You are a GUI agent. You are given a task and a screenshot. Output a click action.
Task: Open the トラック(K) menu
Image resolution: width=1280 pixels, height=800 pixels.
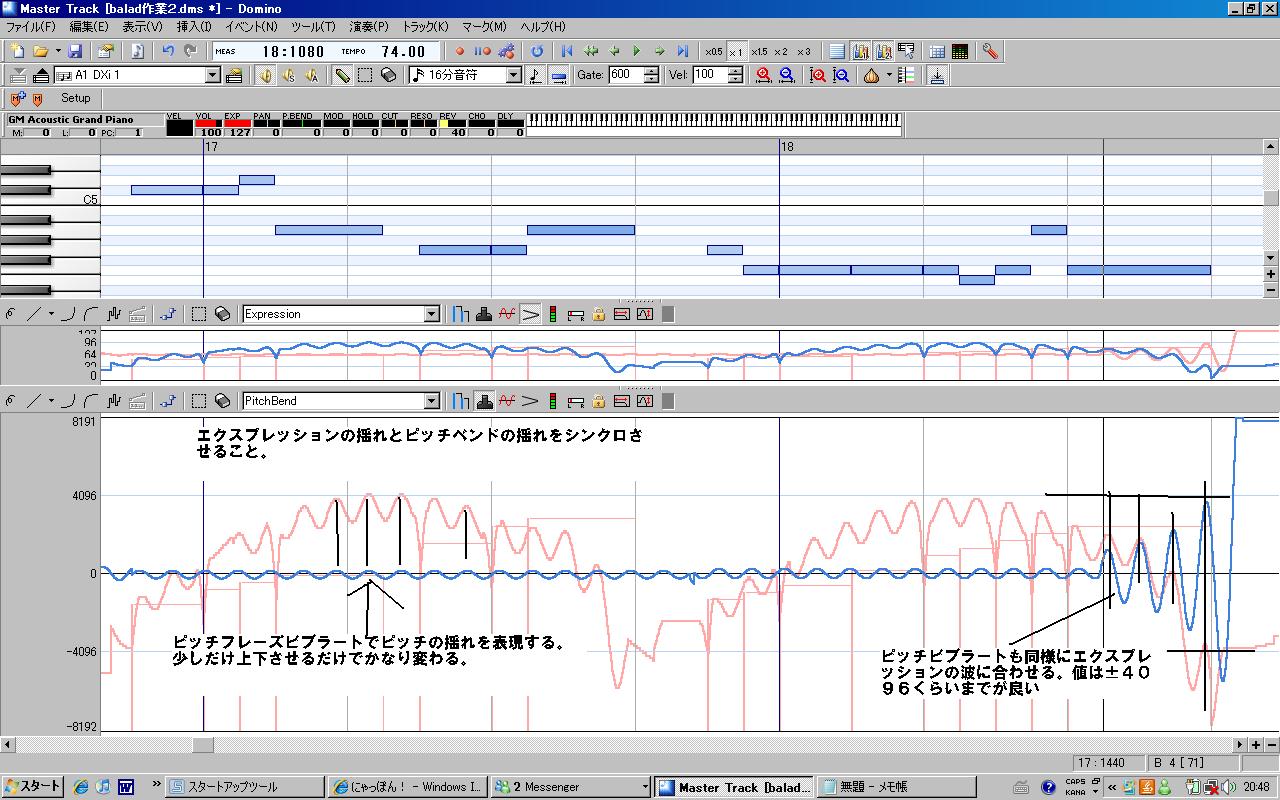click(x=425, y=27)
